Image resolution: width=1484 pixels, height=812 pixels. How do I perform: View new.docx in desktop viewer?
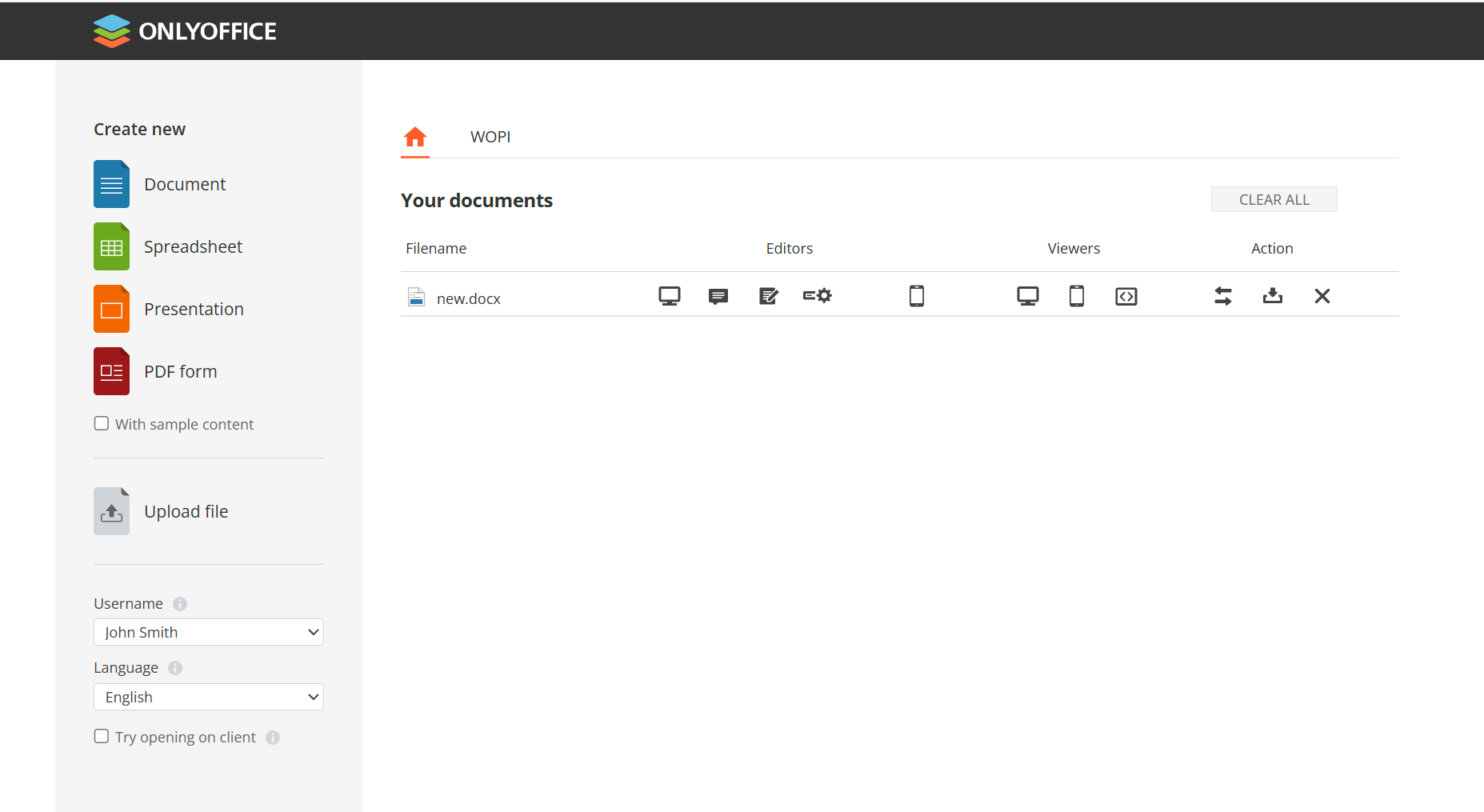tap(1028, 296)
